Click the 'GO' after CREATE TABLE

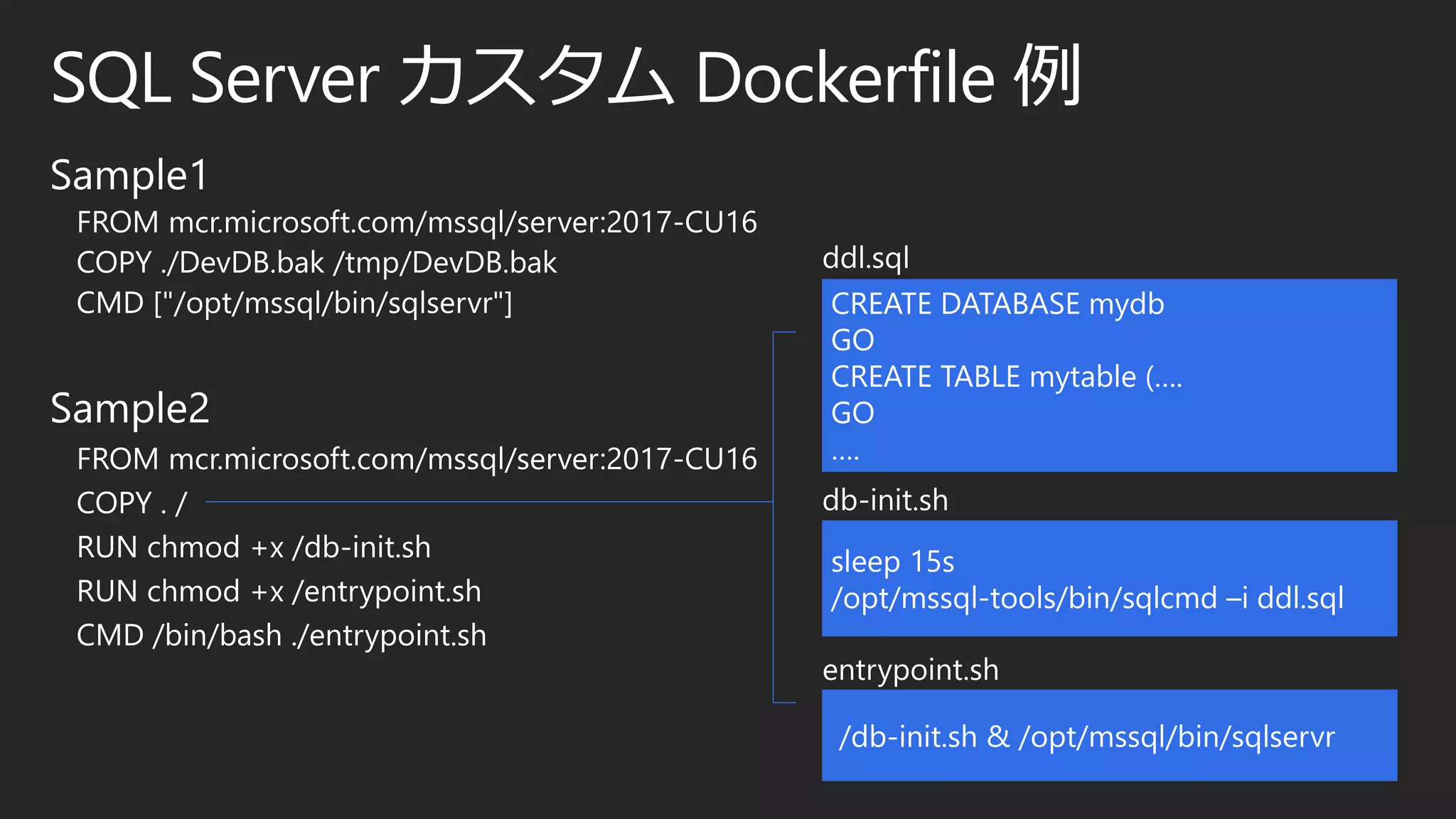point(852,413)
